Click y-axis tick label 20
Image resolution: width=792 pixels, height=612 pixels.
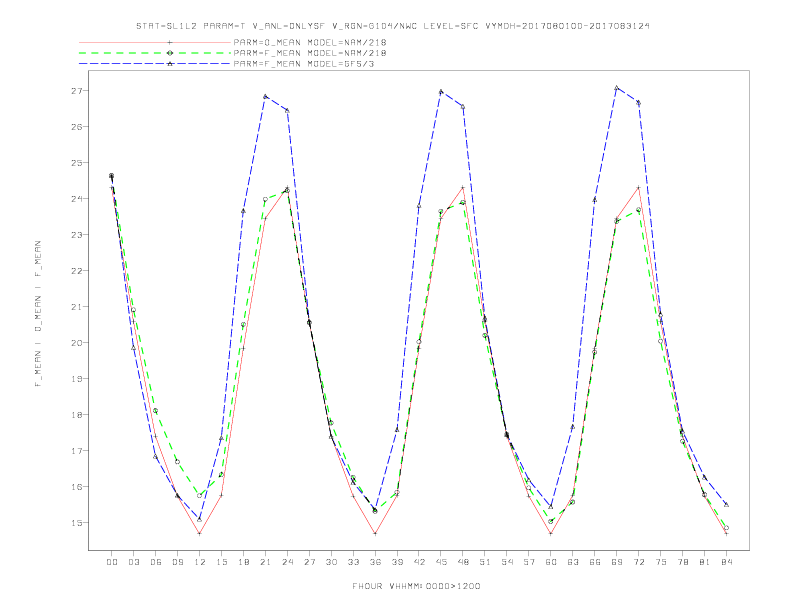(77, 343)
